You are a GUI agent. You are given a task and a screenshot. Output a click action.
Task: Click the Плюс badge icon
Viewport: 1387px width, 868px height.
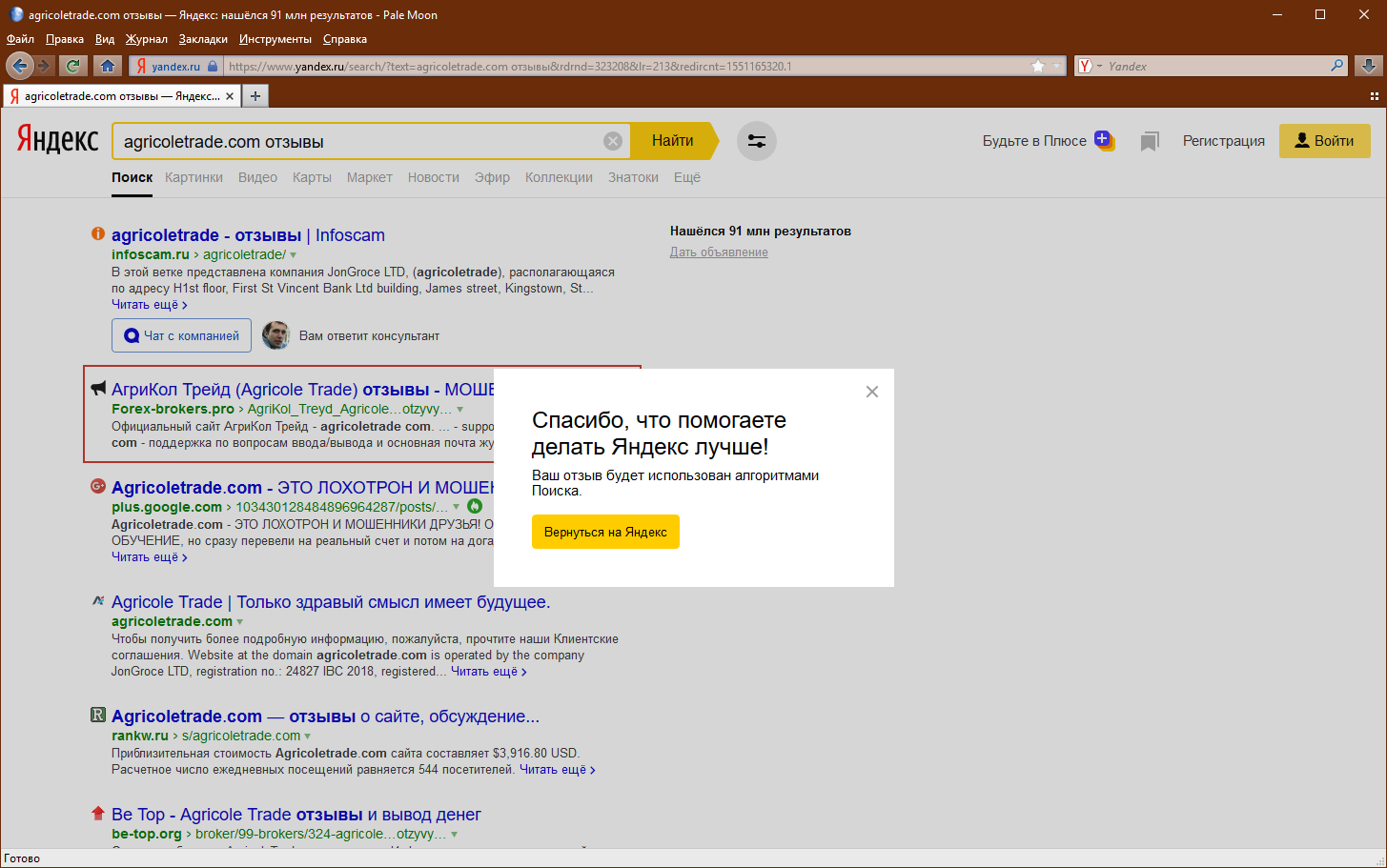(x=1104, y=140)
